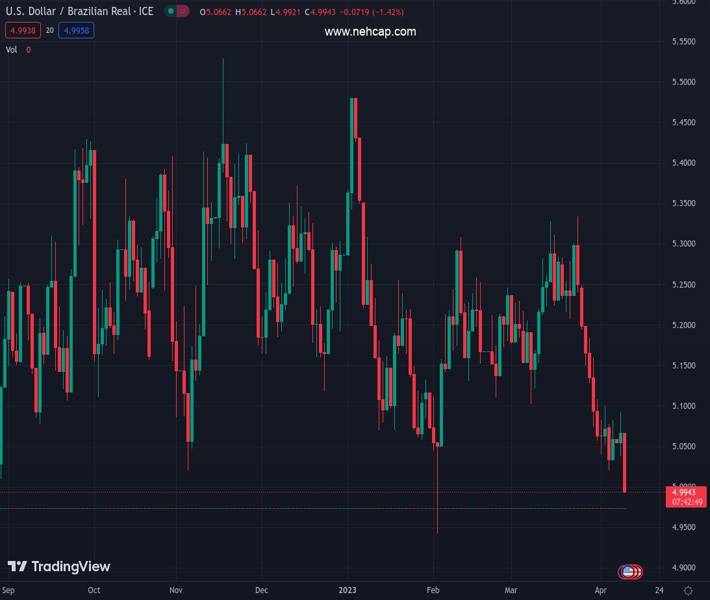This screenshot has width=710, height=600.
Task: Click the spread value 20 between prices
Action: (49, 31)
